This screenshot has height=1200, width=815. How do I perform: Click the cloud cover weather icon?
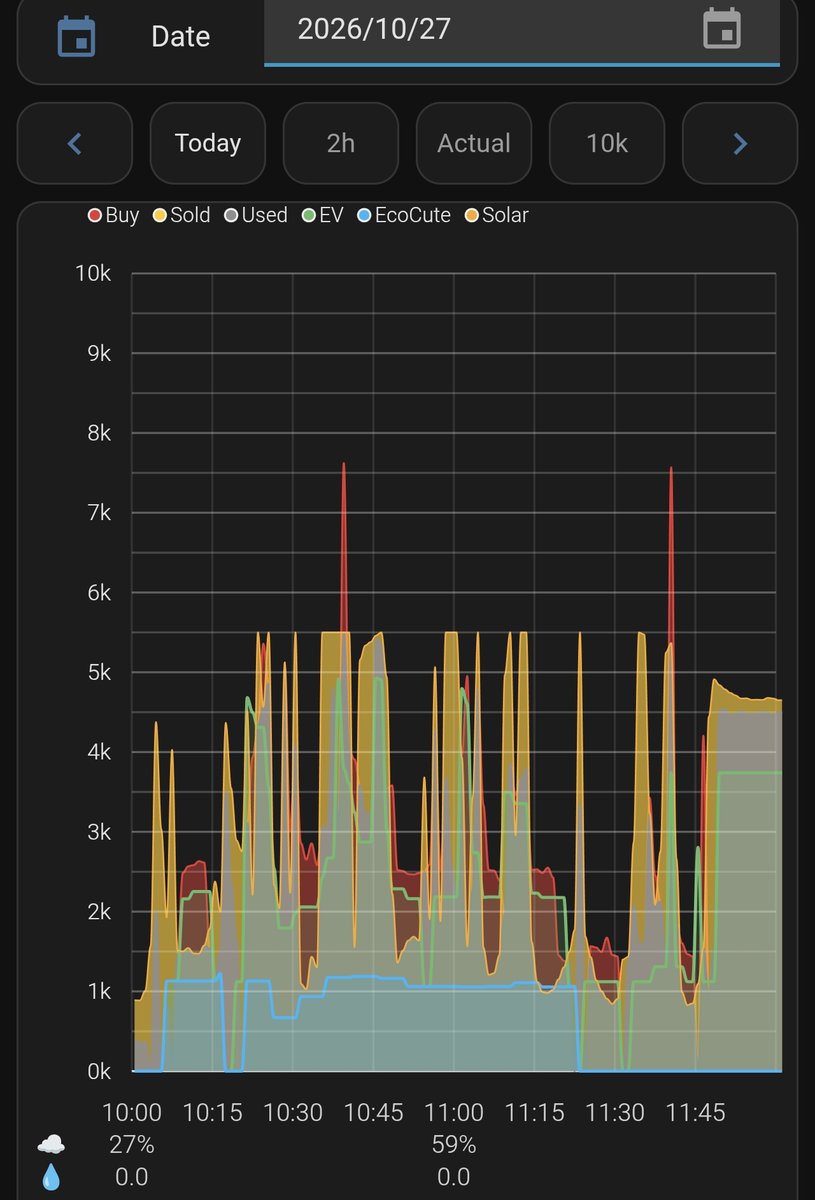point(50,1144)
